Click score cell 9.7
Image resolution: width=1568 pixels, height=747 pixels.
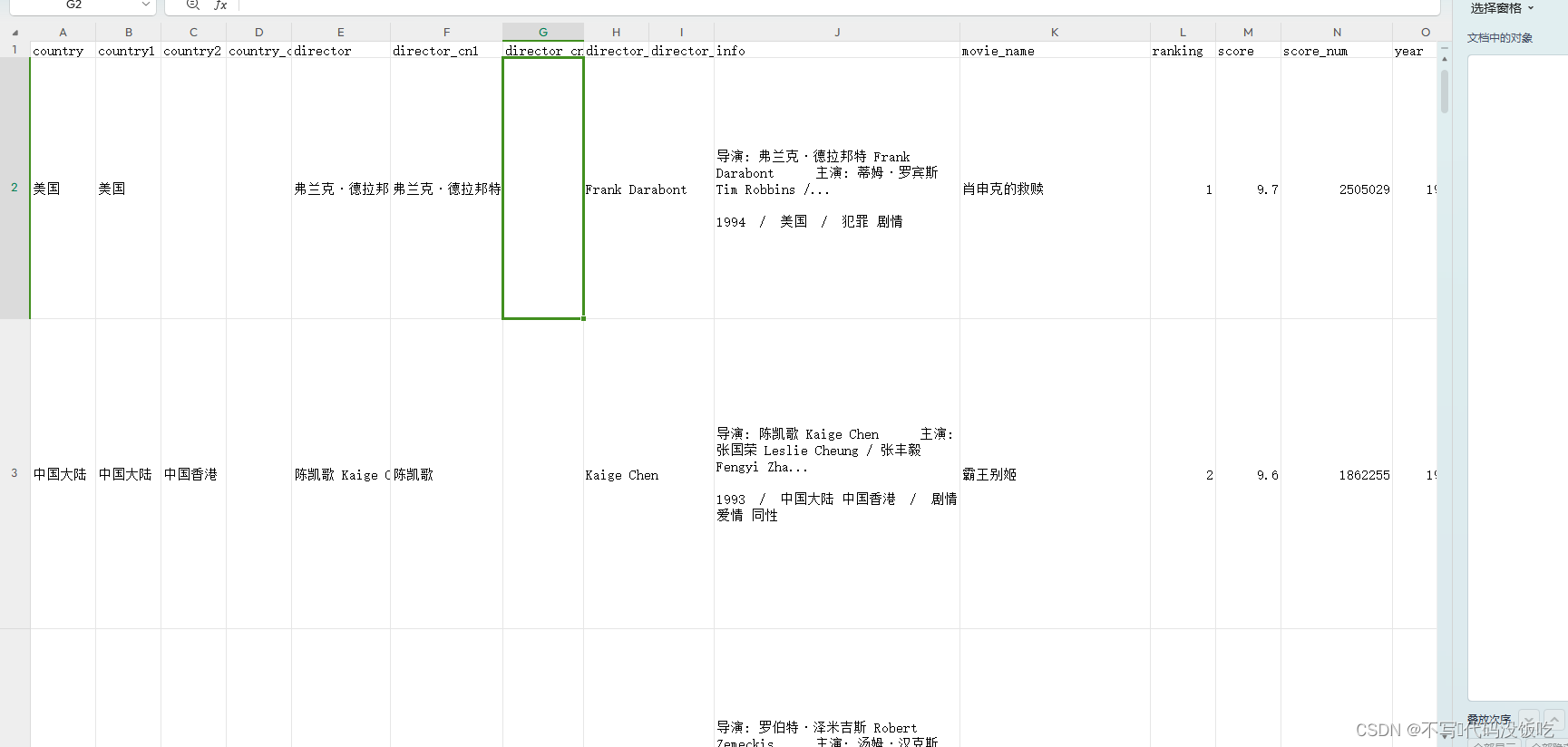pos(1248,189)
